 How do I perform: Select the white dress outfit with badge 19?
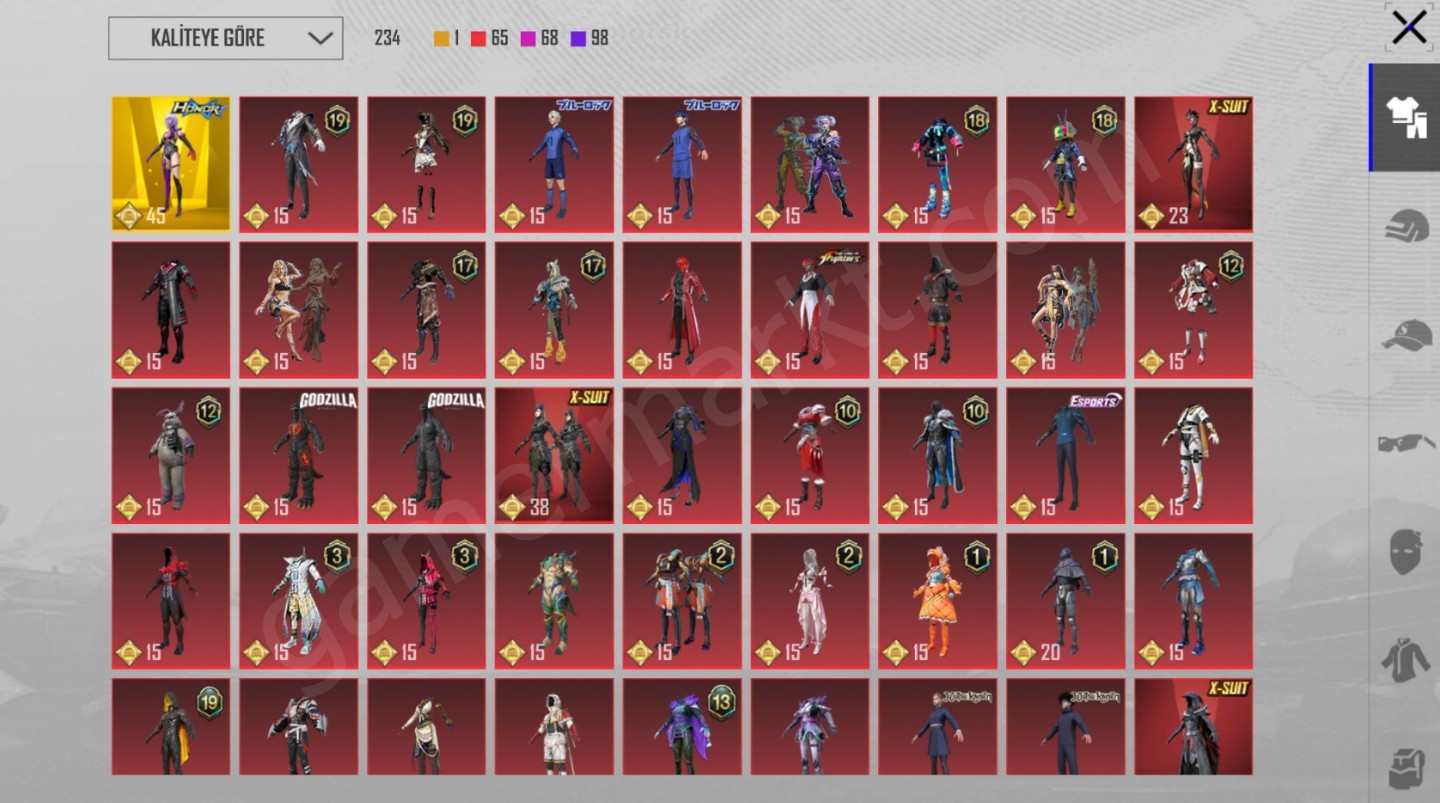(427, 164)
